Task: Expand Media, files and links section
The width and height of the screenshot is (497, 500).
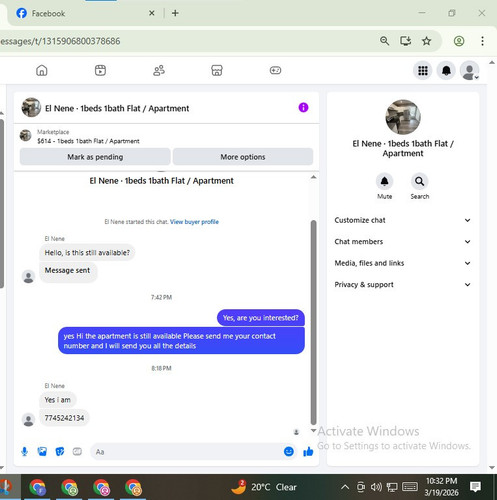Action: click(x=403, y=263)
